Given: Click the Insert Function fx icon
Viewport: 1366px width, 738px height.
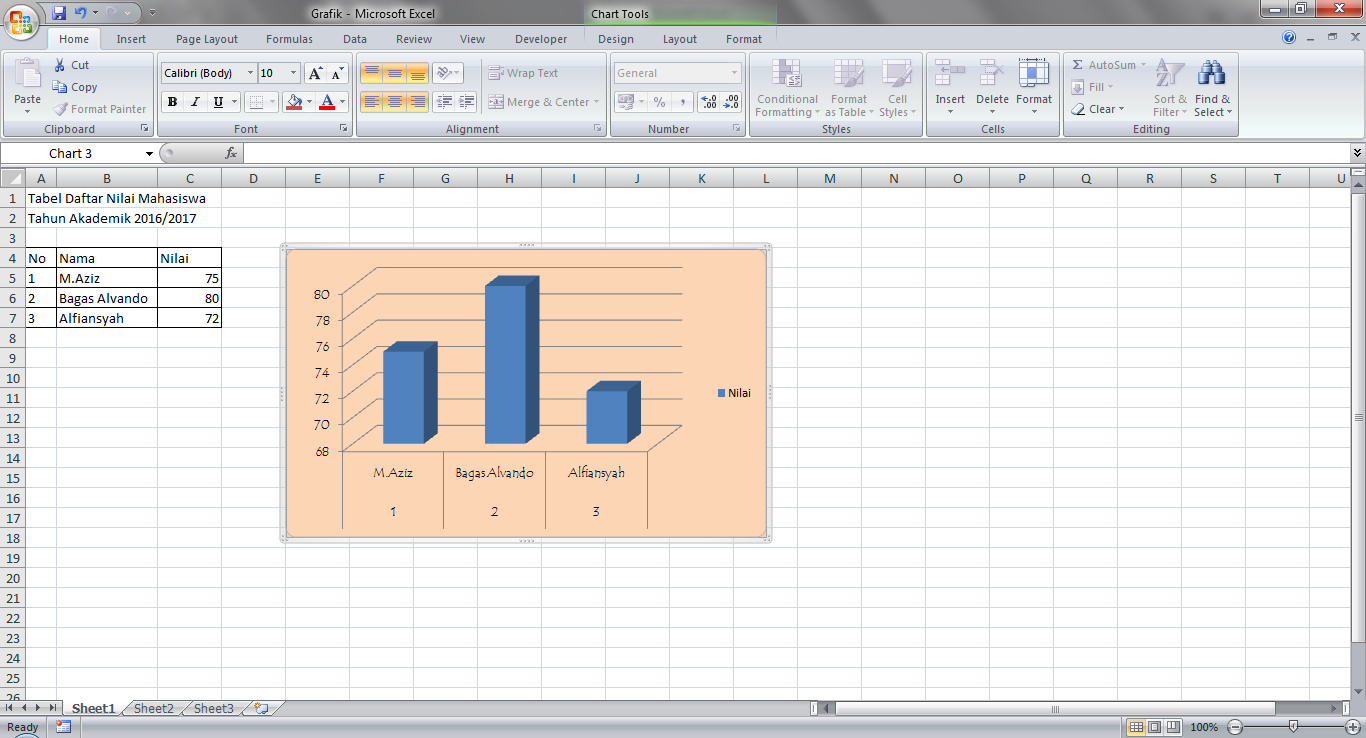Looking at the screenshot, I should point(231,153).
